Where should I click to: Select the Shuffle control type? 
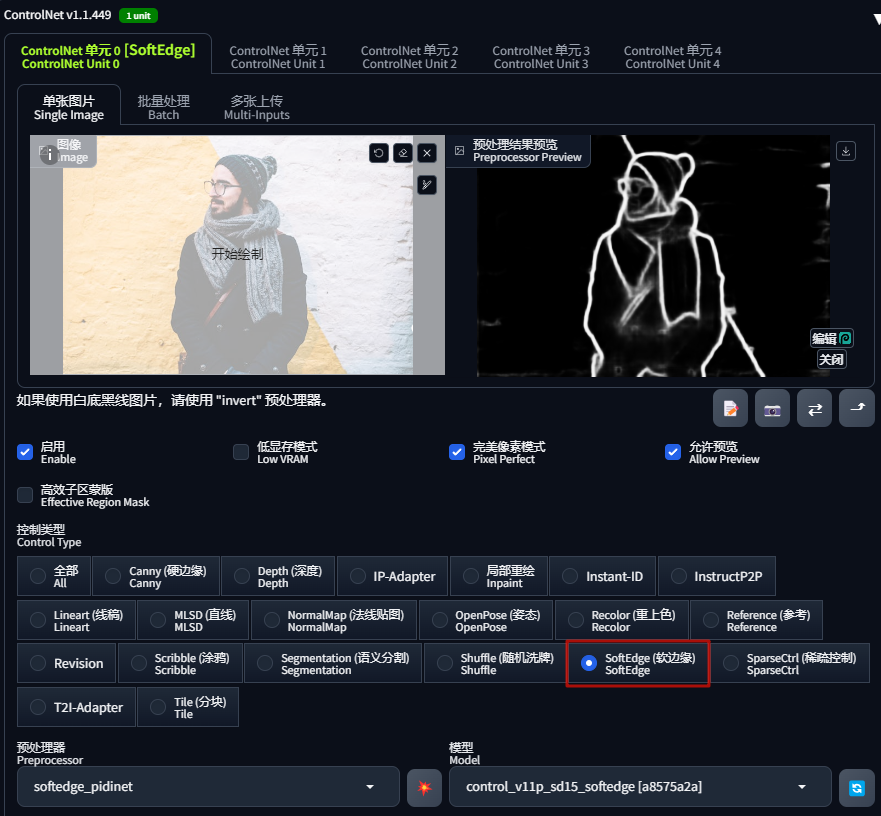494,663
